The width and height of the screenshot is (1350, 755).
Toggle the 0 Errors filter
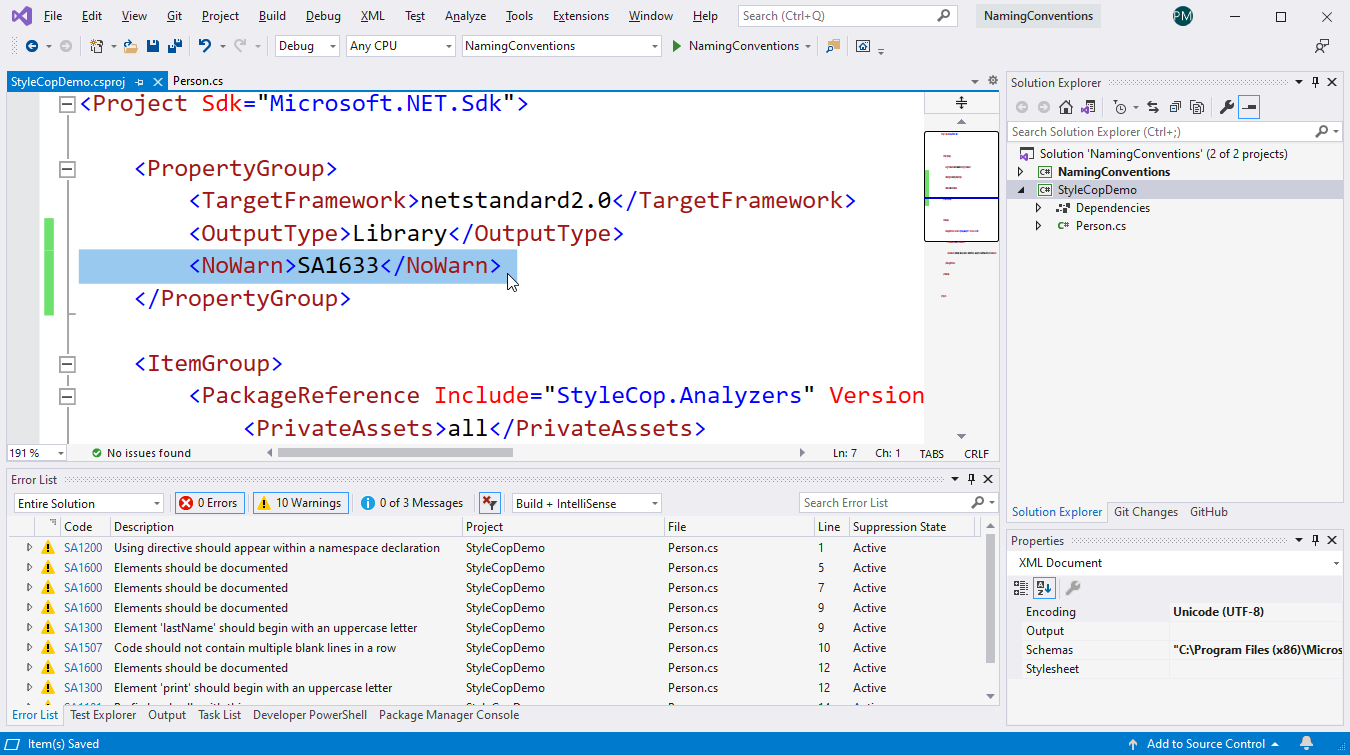pyautogui.click(x=209, y=503)
